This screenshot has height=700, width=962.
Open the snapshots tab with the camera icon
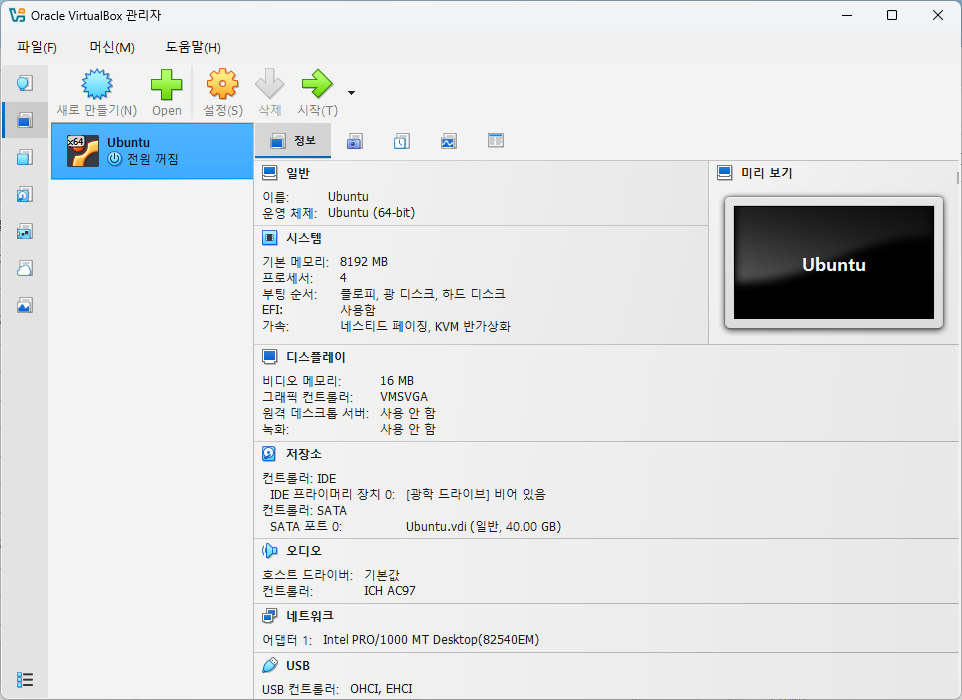tap(354, 141)
